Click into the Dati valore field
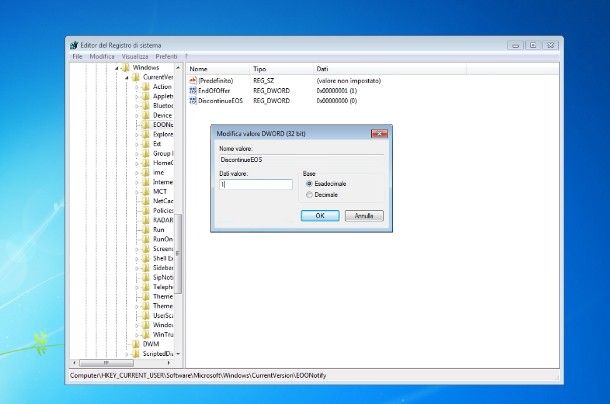This screenshot has width=610, height=404. [x=256, y=184]
